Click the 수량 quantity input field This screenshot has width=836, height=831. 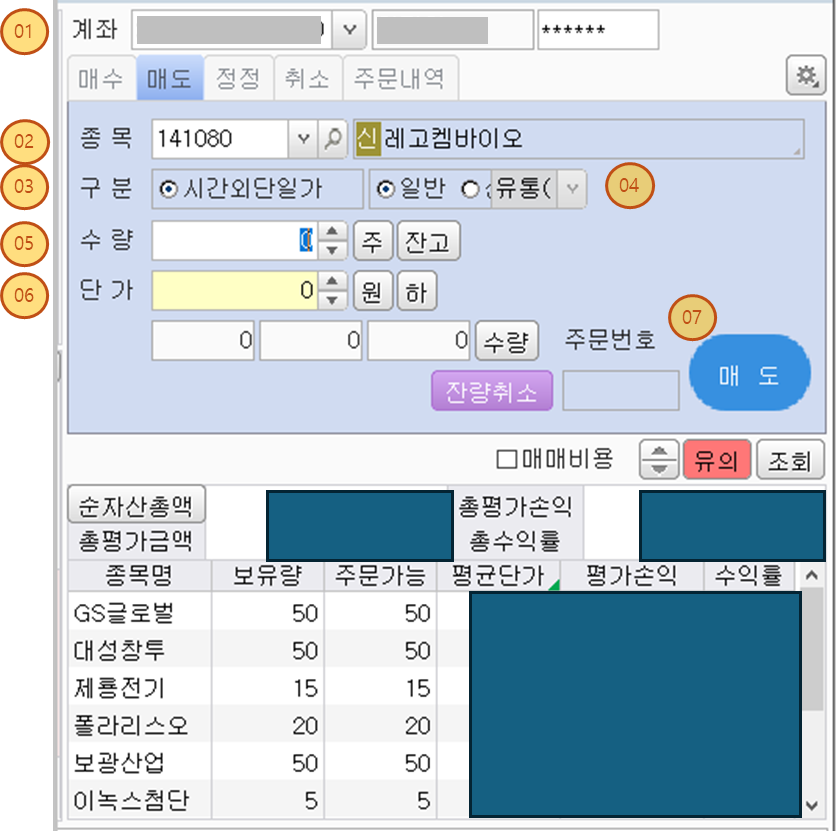[235, 241]
